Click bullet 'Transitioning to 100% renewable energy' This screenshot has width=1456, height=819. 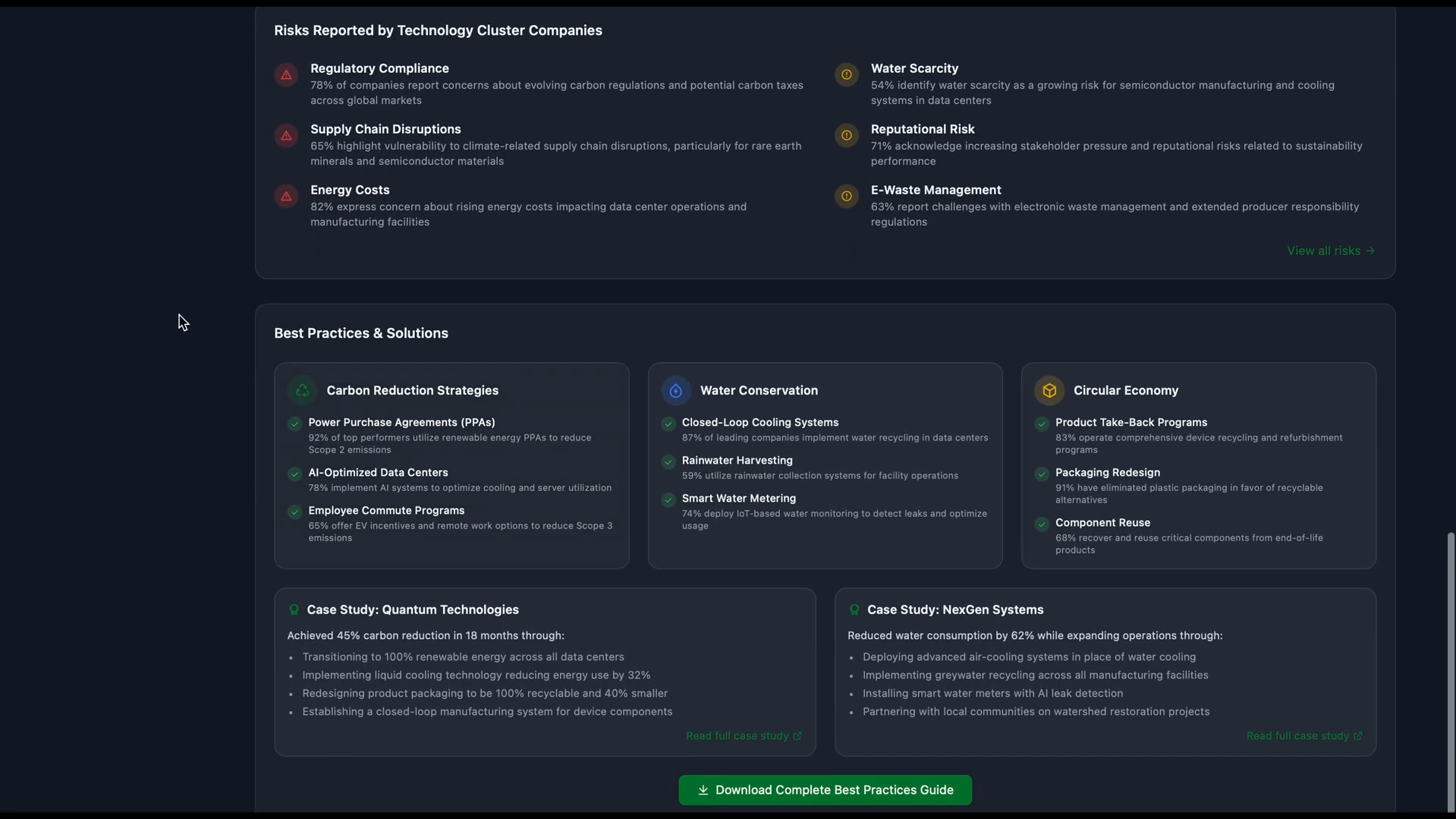463,657
